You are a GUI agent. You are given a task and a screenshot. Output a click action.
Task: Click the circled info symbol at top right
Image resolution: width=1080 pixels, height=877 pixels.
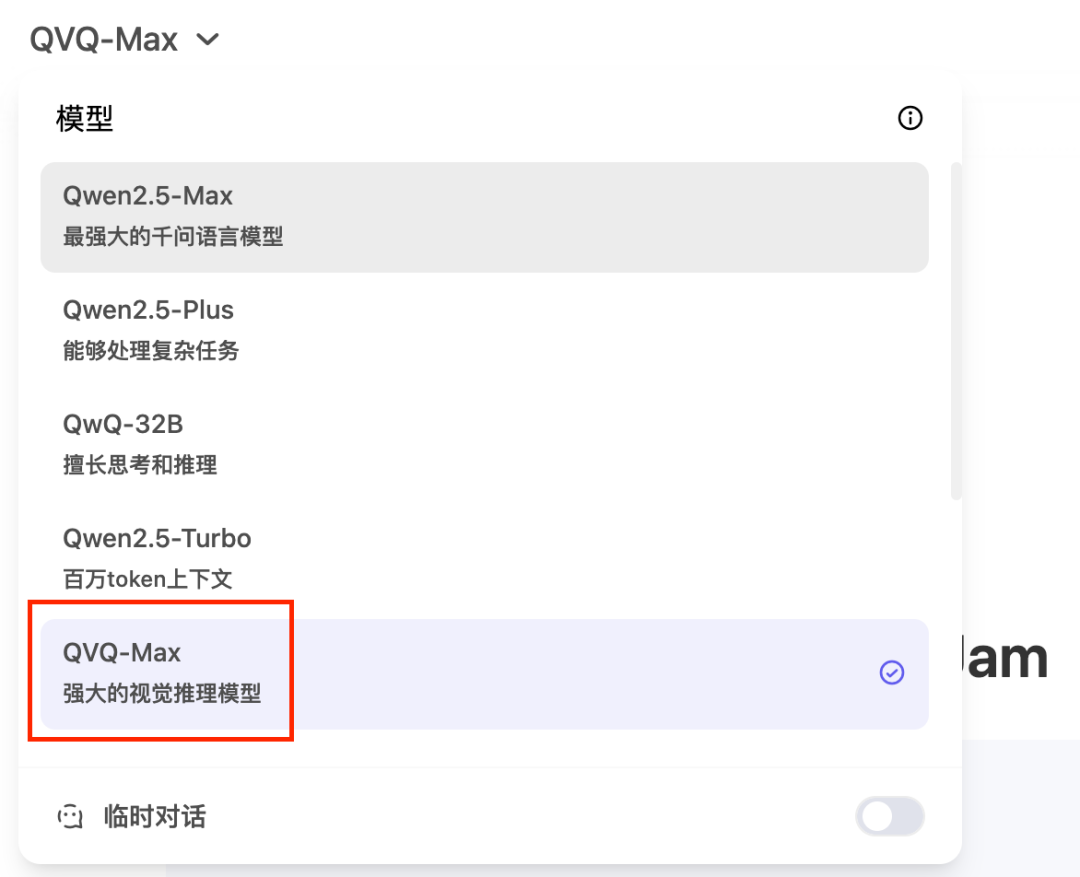909,118
